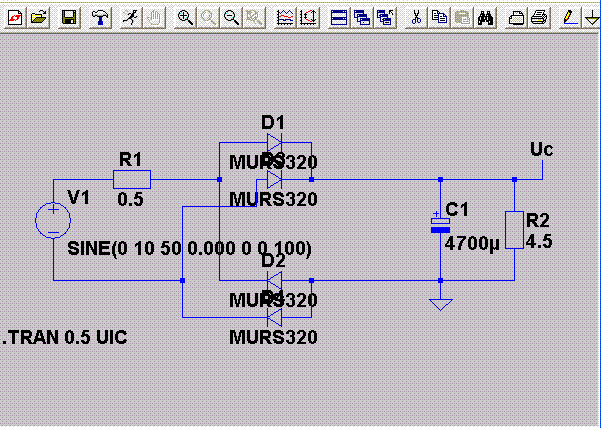Image resolution: width=601 pixels, height=428 pixels.
Task: Click the zoom out magnifier icon
Action: pyautogui.click(x=231, y=18)
